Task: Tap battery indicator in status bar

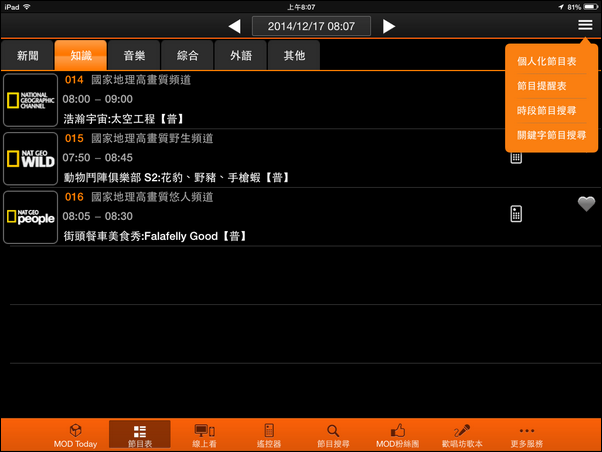Action: pyautogui.click(x=591, y=7)
